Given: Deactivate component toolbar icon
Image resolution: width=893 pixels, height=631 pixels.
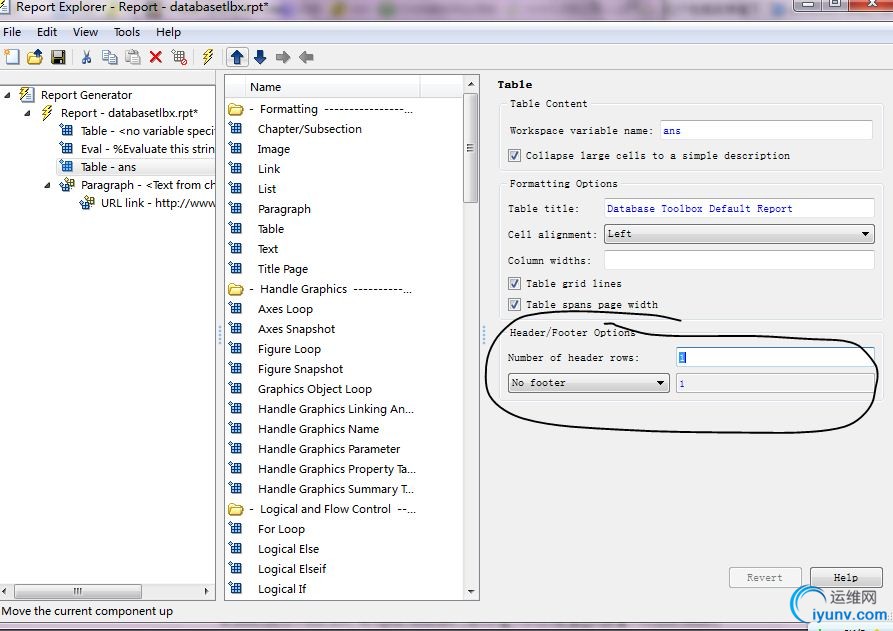Looking at the screenshot, I should pyautogui.click(x=179, y=57).
